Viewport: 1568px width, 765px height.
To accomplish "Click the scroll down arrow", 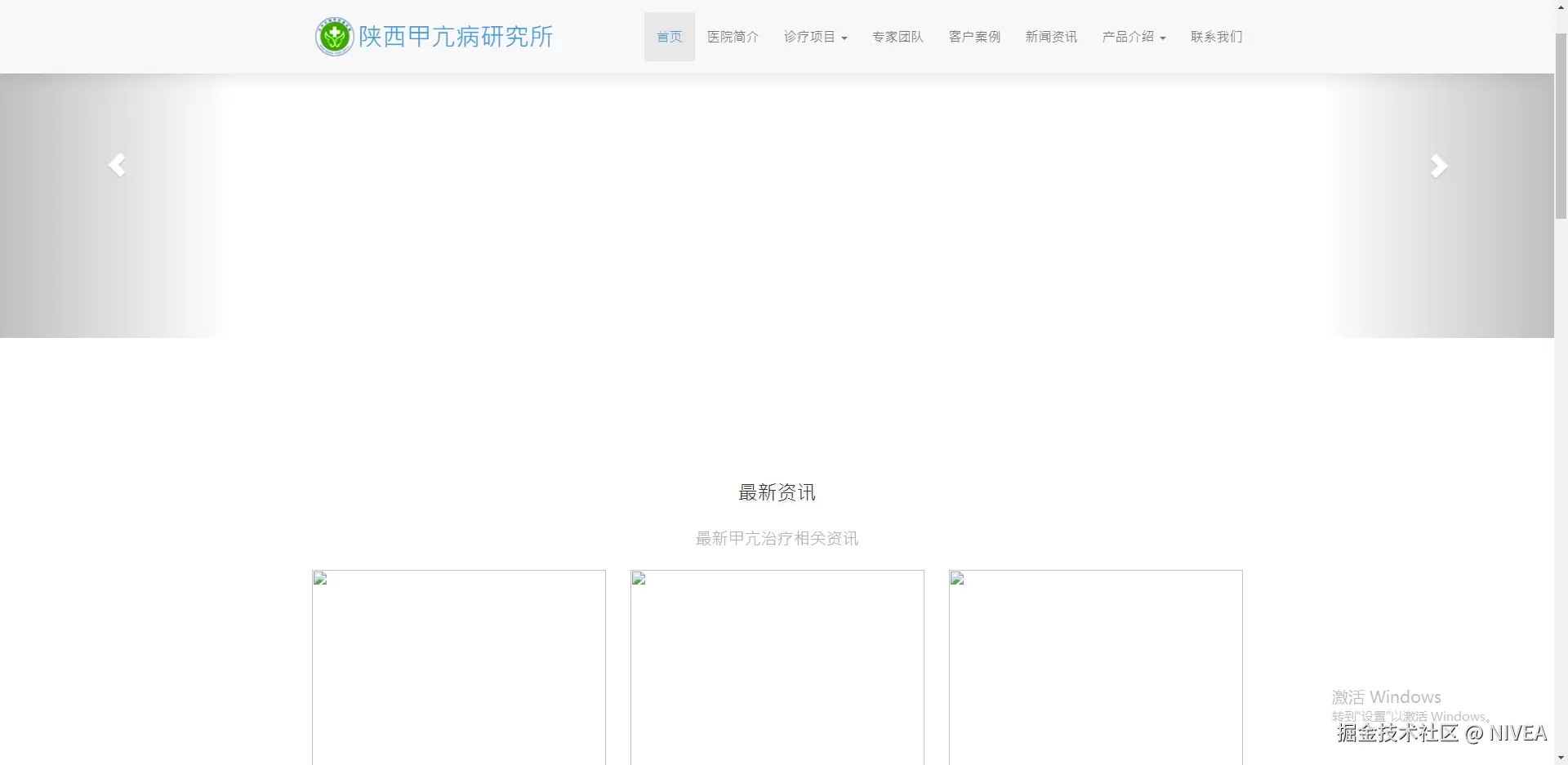I will (x=1561, y=758).
